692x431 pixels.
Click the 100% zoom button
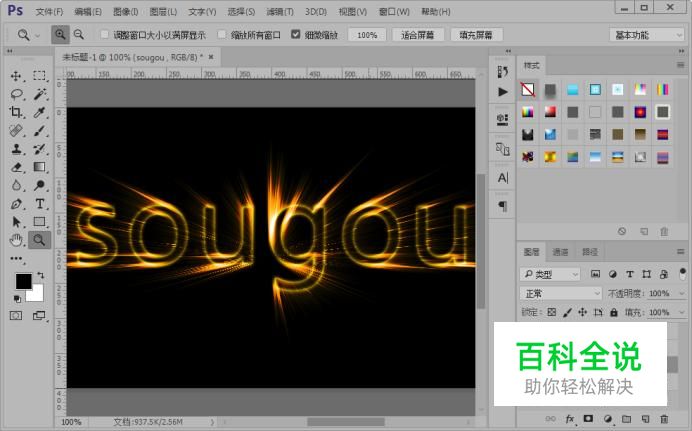tap(367, 35)
